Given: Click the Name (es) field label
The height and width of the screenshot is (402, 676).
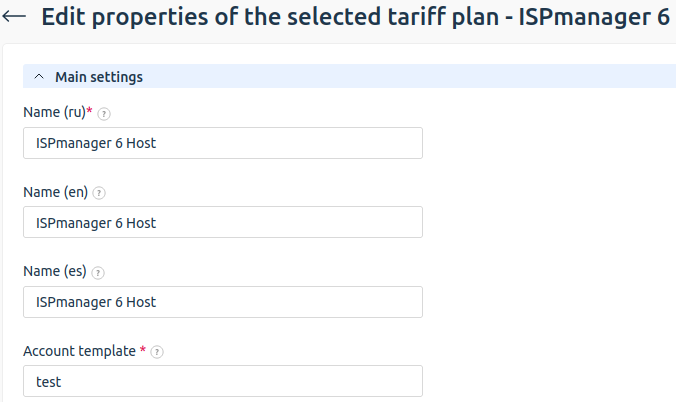Looking at the screenshot, I should [54, 271].
